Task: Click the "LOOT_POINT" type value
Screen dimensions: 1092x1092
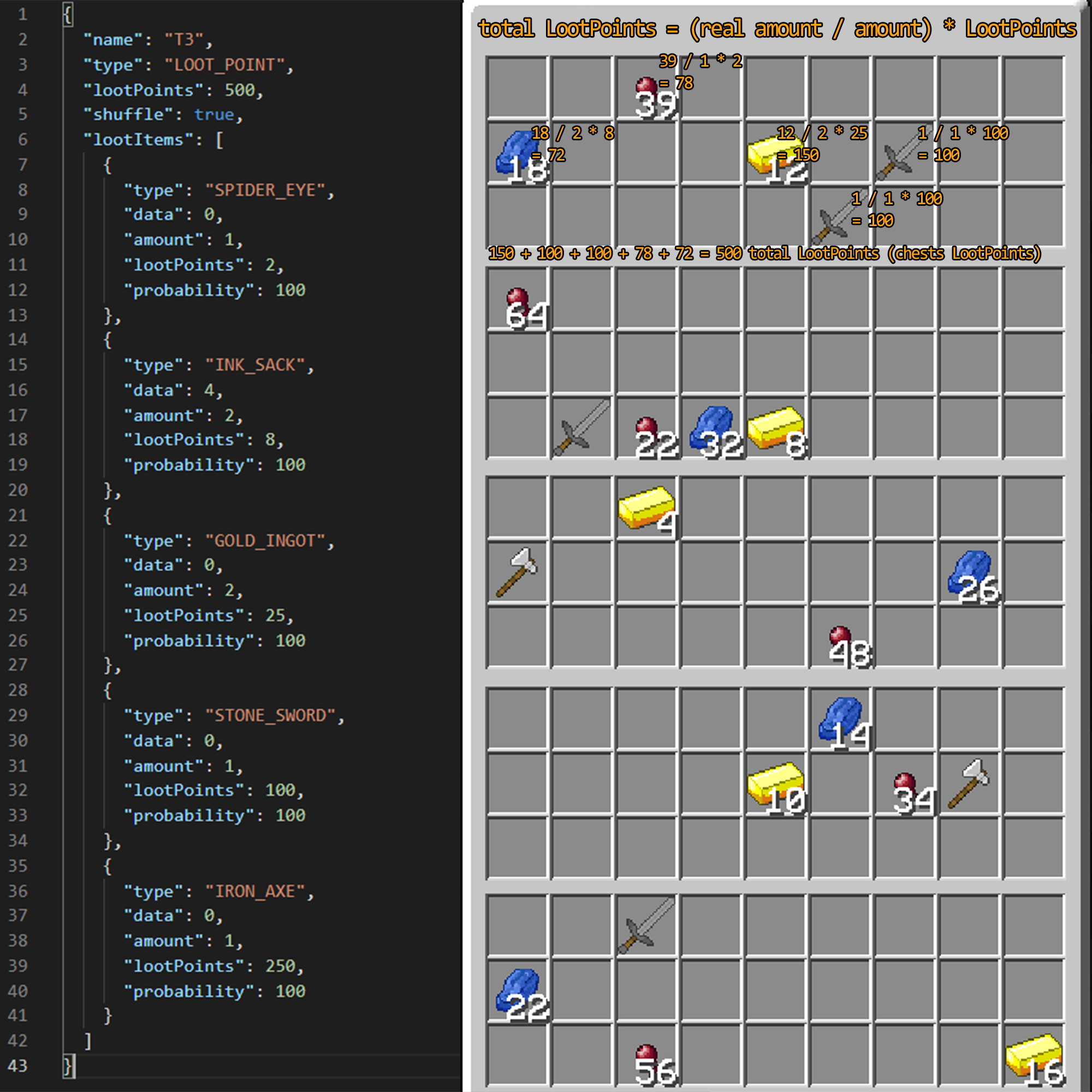Action: (225, 65)
